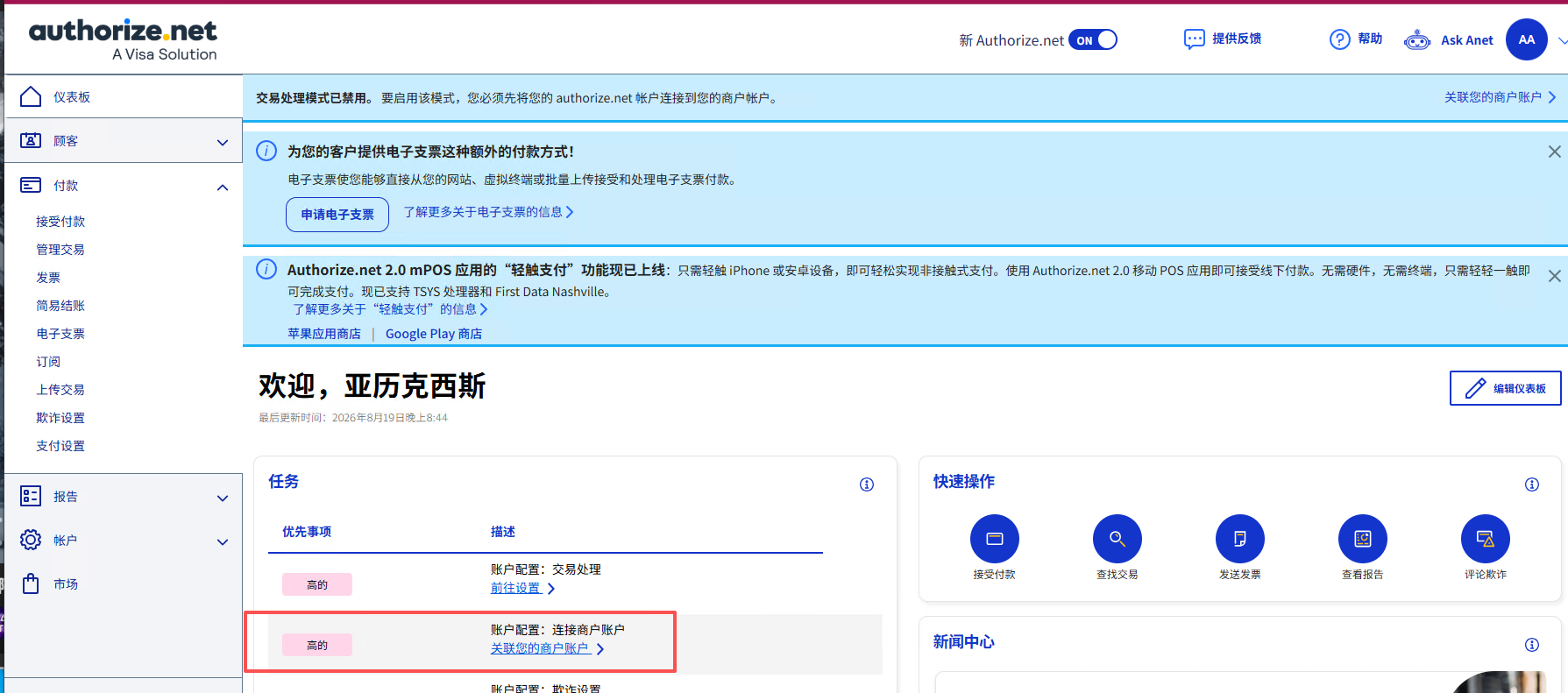Screen dimensions: 1568x693
Task: Click the 最后更新时间 timestamp text
Action: pyautogui.click(x=353, y=418)
